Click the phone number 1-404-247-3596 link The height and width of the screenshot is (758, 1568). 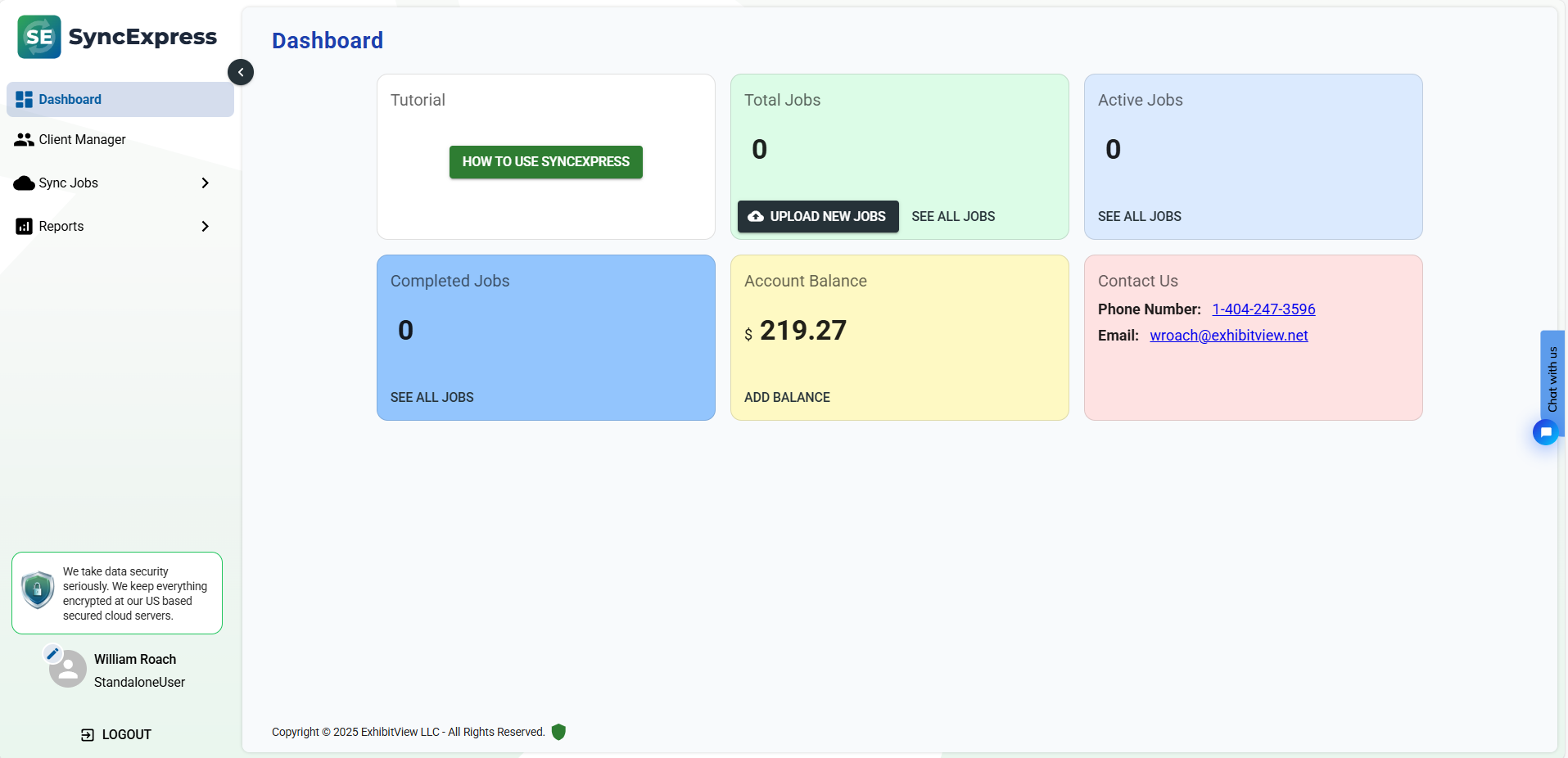coord(1263,309)
